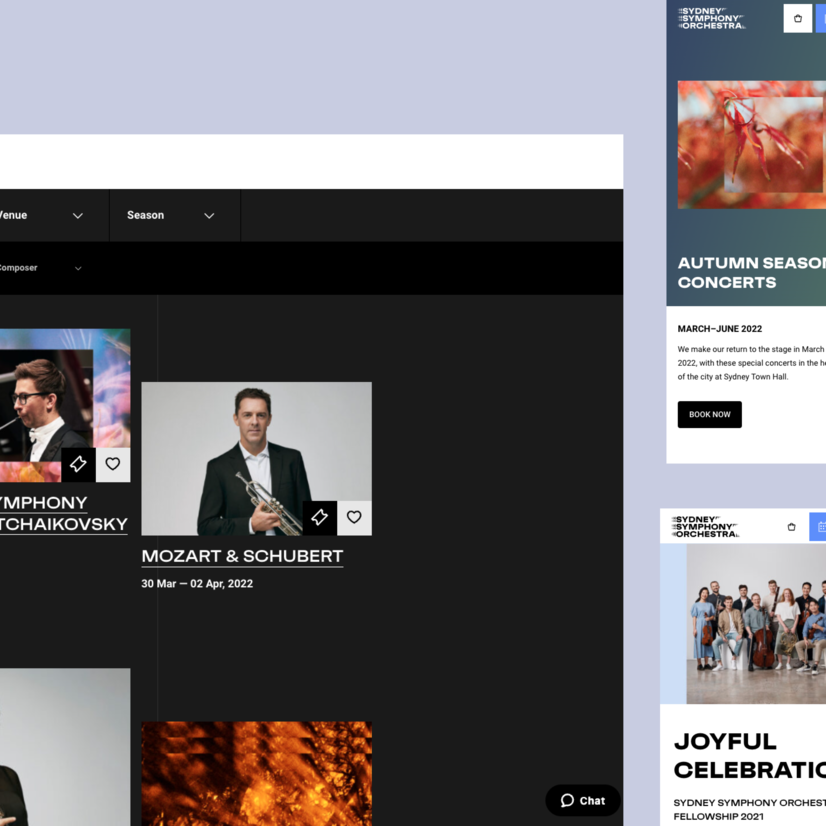826x826 pixels.
Task: Open shopping bag in Joyful Celebration header
Action: tap(791, 527)
